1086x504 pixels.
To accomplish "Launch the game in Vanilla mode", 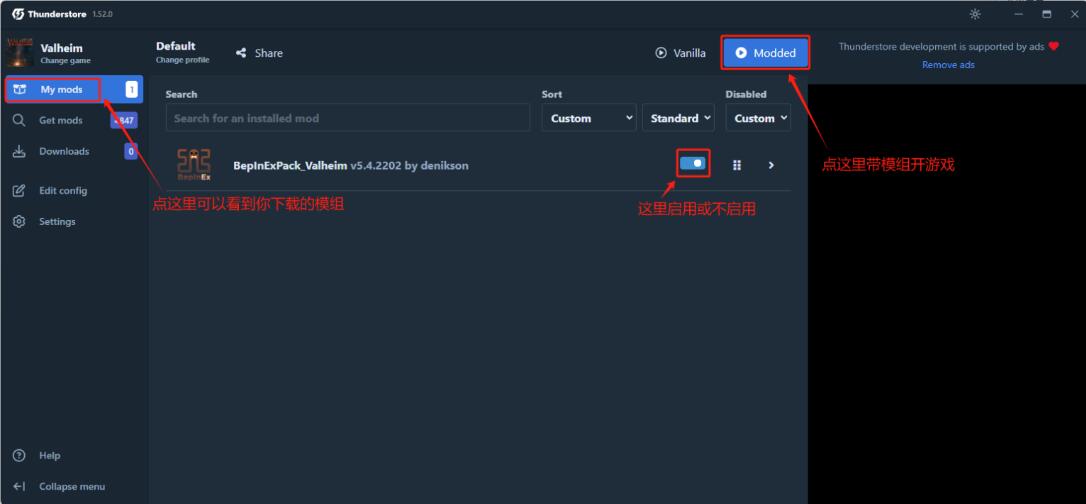I will pos(681,53).
